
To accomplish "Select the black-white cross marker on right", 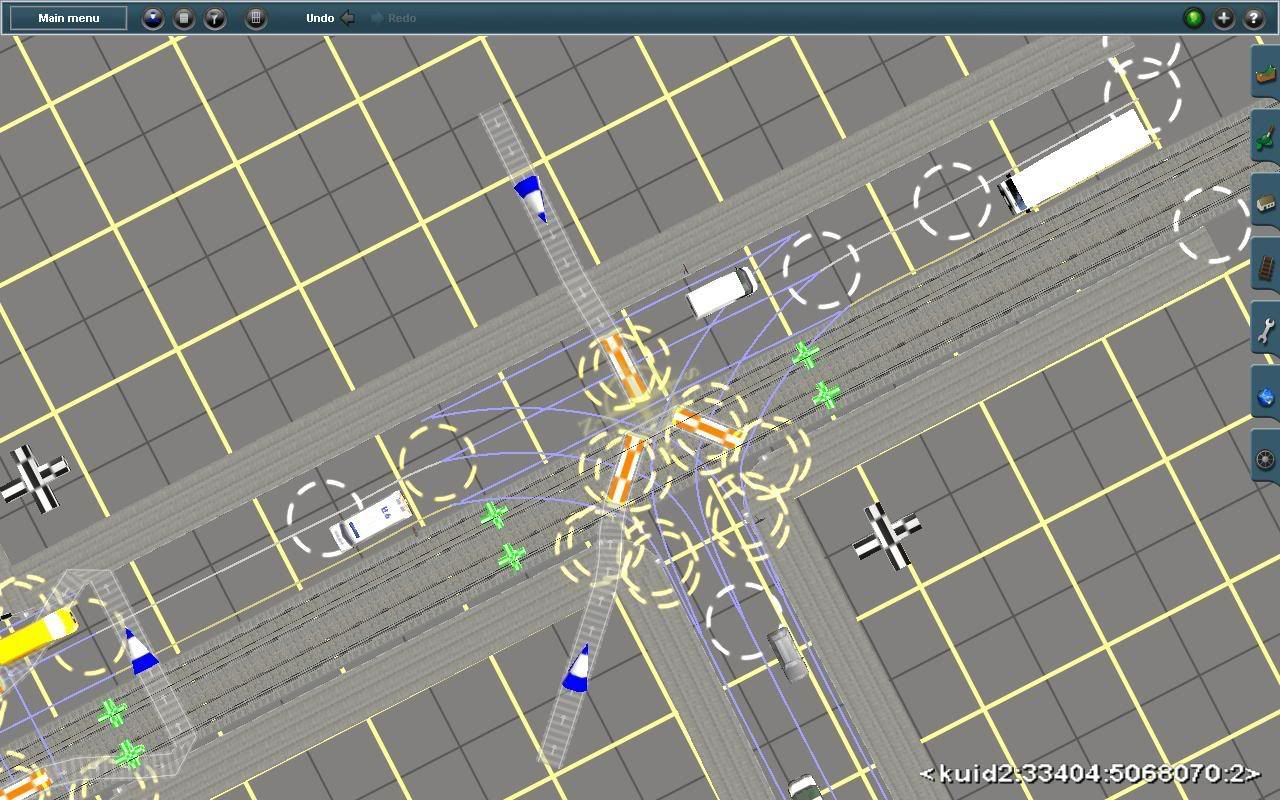I will (x=887, y=535).
